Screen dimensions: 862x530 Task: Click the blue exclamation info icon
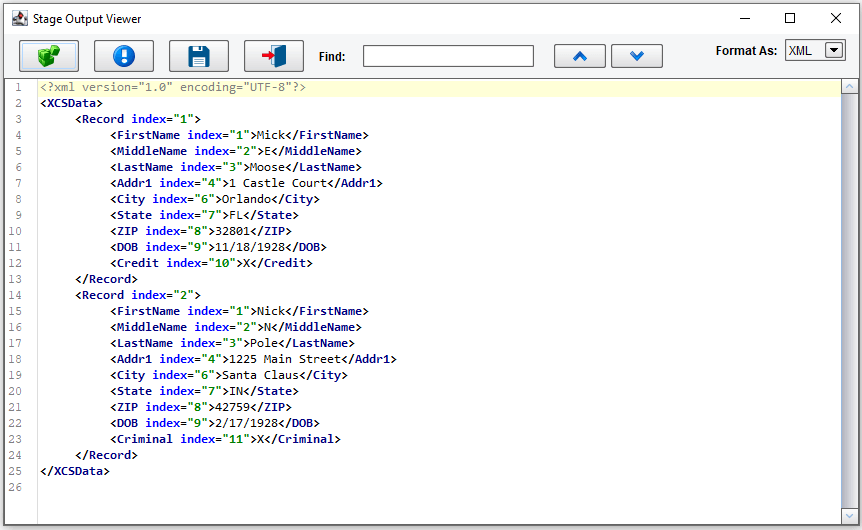tap(124, 56)
